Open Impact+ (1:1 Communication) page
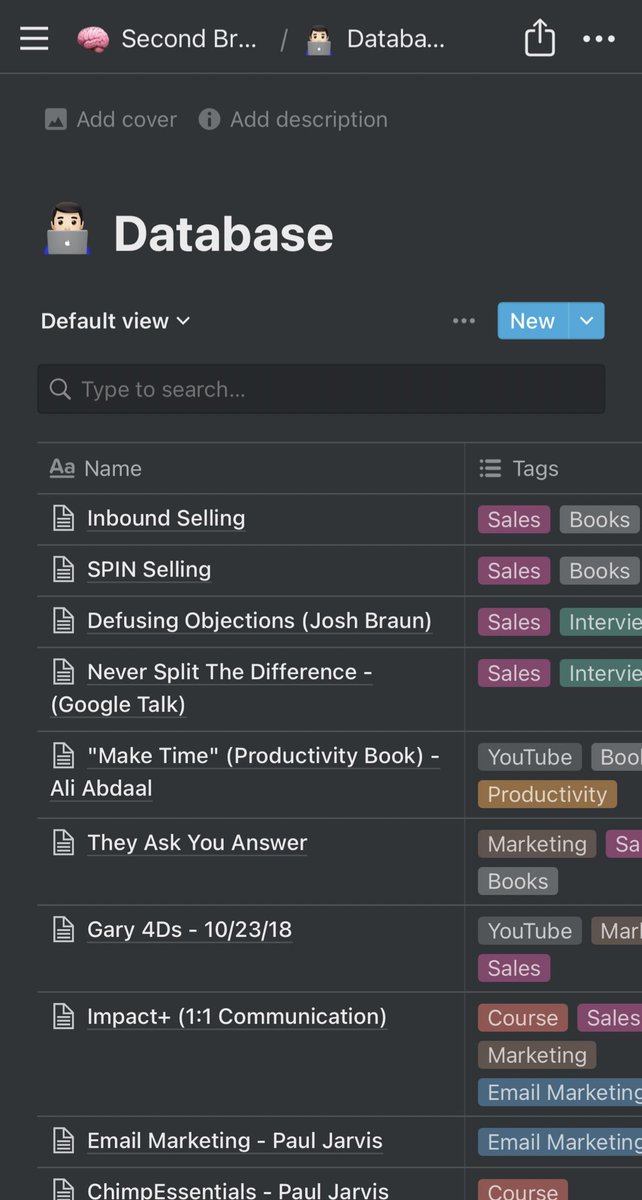Viewport: 642px width, 1200px height. click(x=237, y=1016)
